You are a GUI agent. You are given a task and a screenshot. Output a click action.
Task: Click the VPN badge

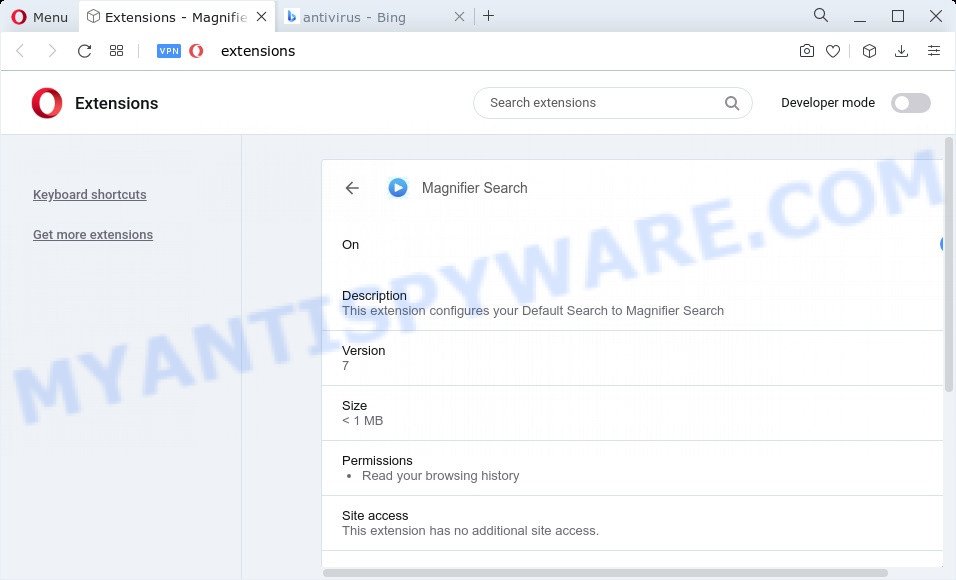[169, 51]
